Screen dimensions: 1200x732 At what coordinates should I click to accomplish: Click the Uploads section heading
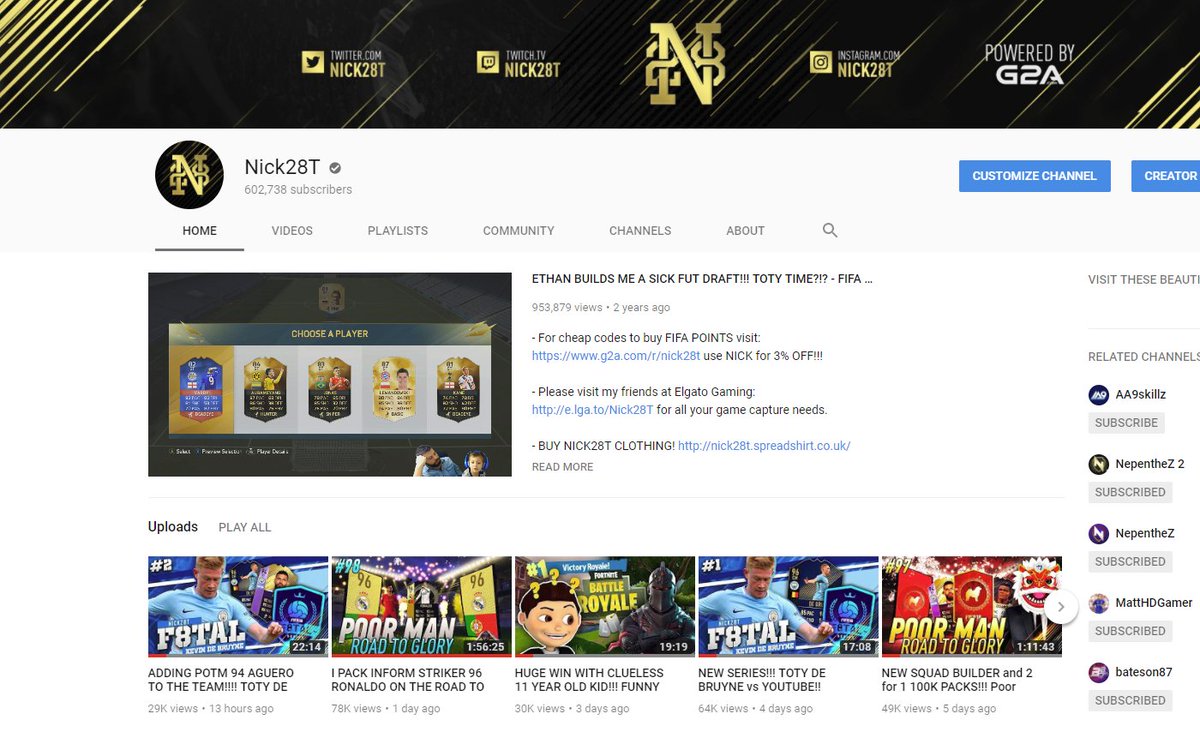(x=173, y=527)
